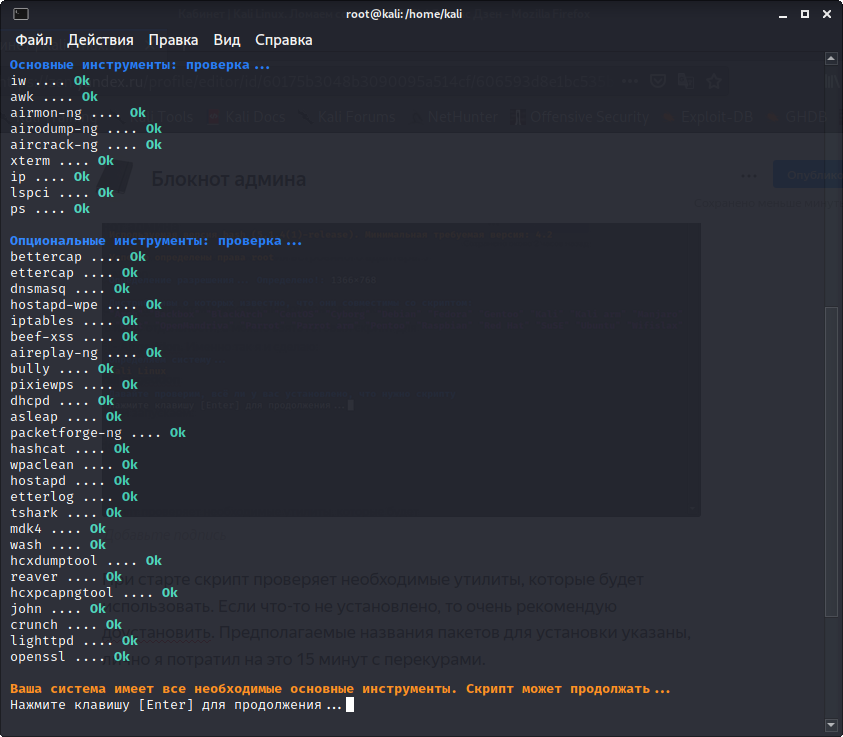Click the 'iptables' line

click(x=74, y=321)
